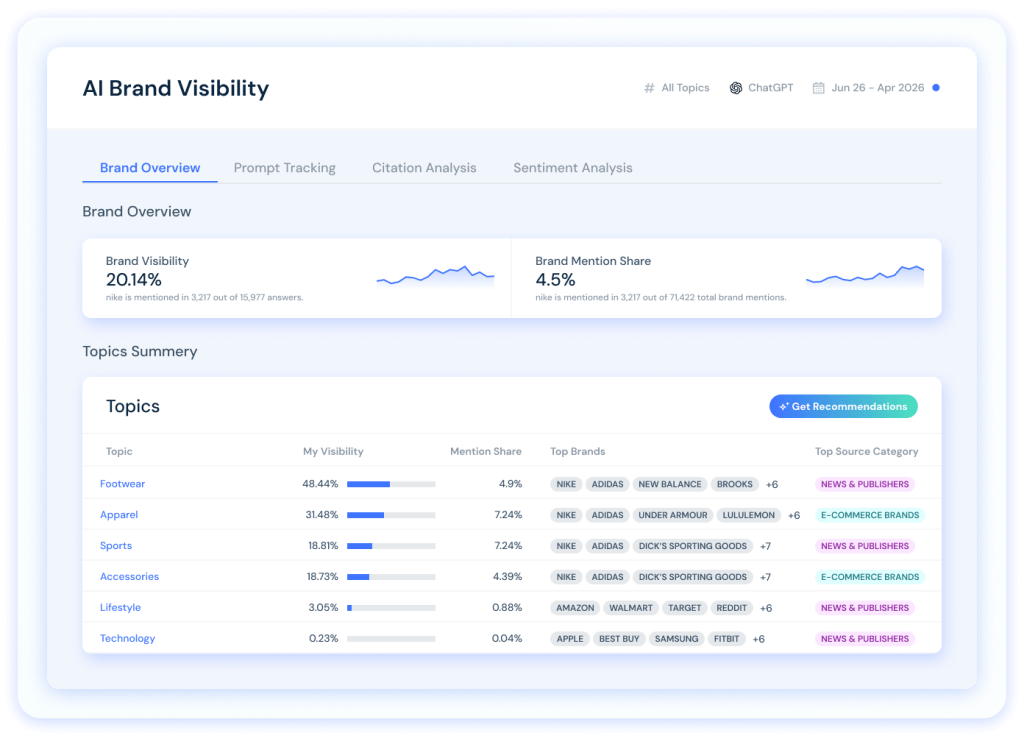The image size is (1024, 736).
Task: Click the sparkle icon in Get Recommendations
Action: coord(784,406)
